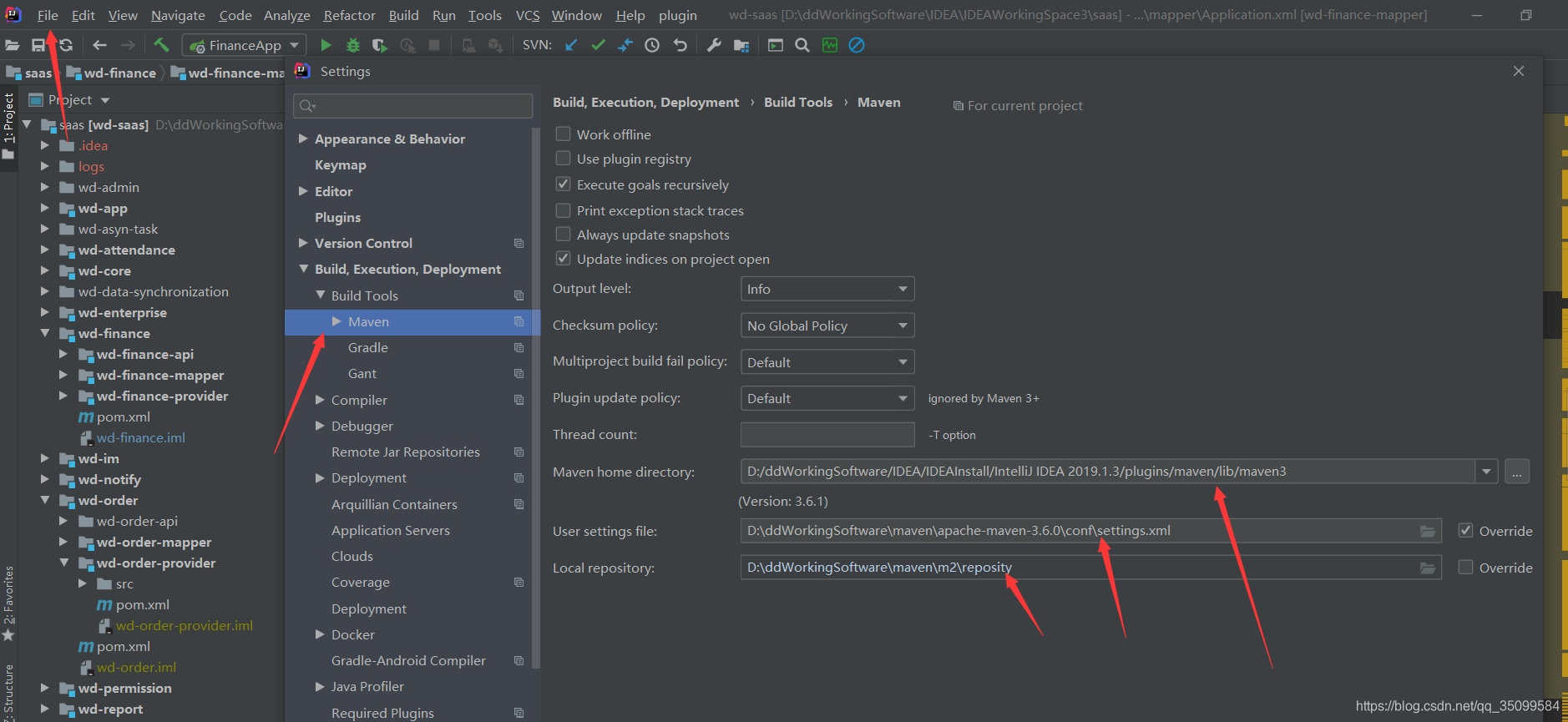Expand the Editor settings node
The image size is (1568, 722).
coord(303,191)
